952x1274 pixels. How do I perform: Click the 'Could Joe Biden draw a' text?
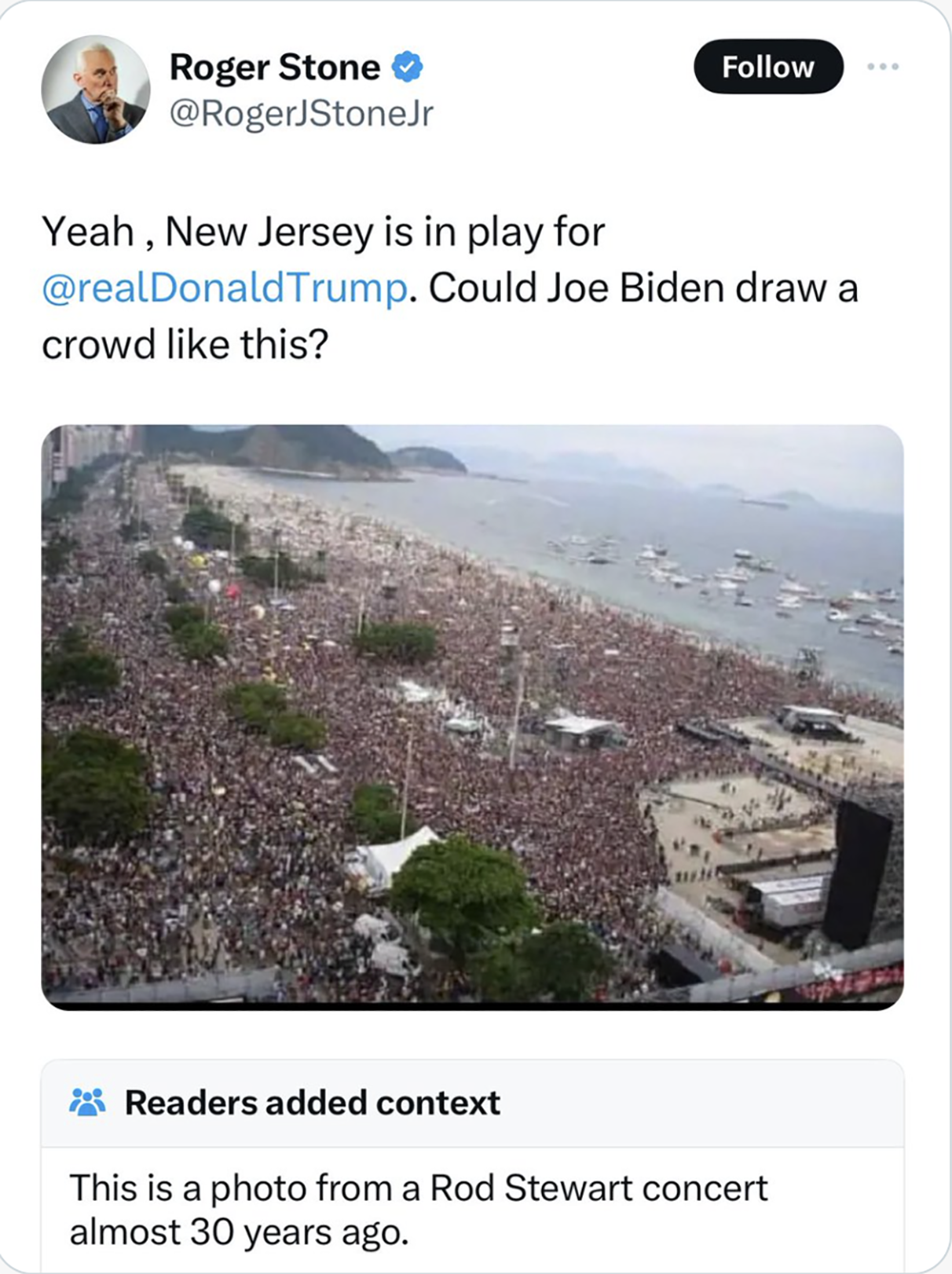tap(644, 288)
